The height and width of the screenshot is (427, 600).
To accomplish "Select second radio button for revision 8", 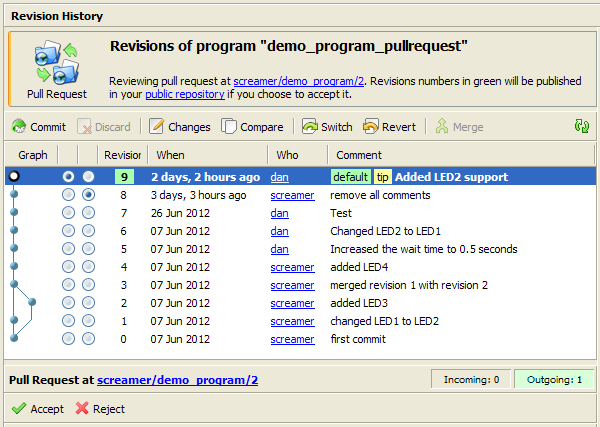I will (x=89, y=195).
